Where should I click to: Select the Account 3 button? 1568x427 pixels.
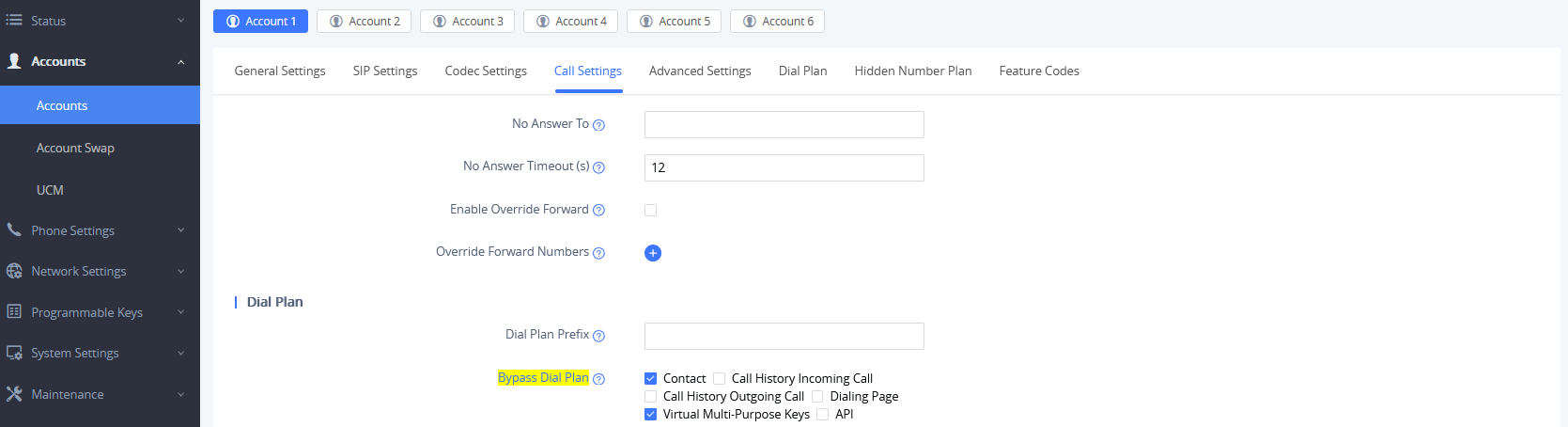(467, 21)
